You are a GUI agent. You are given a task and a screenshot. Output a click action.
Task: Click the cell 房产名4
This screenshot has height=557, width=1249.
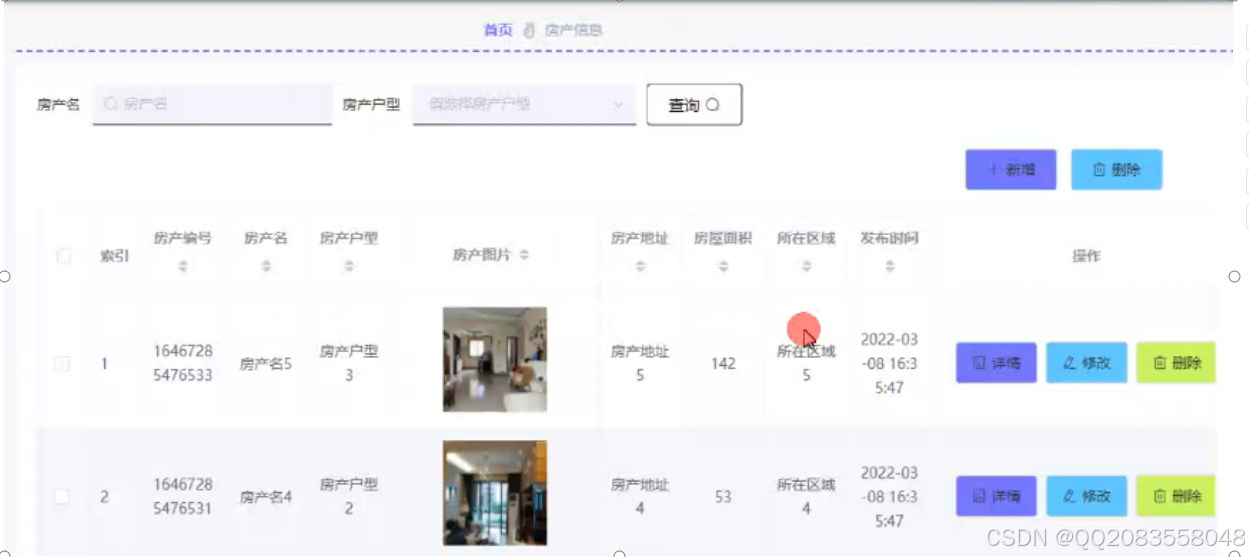point(265,497)
